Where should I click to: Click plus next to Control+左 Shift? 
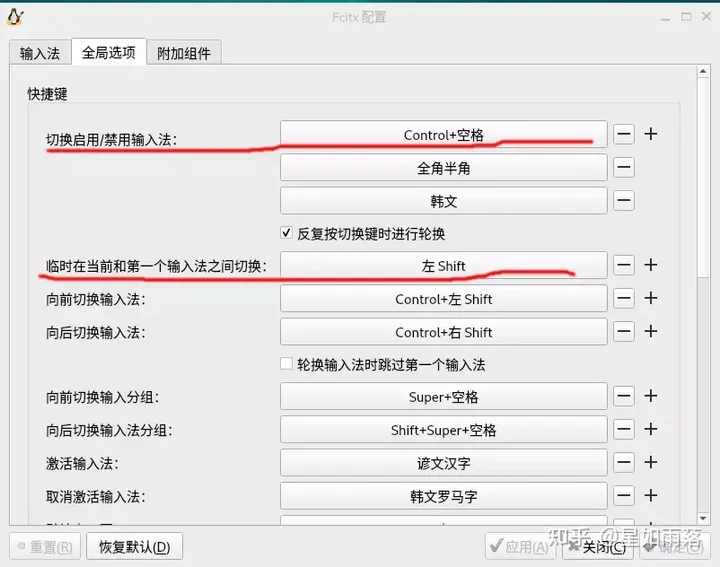pos(651,298)
